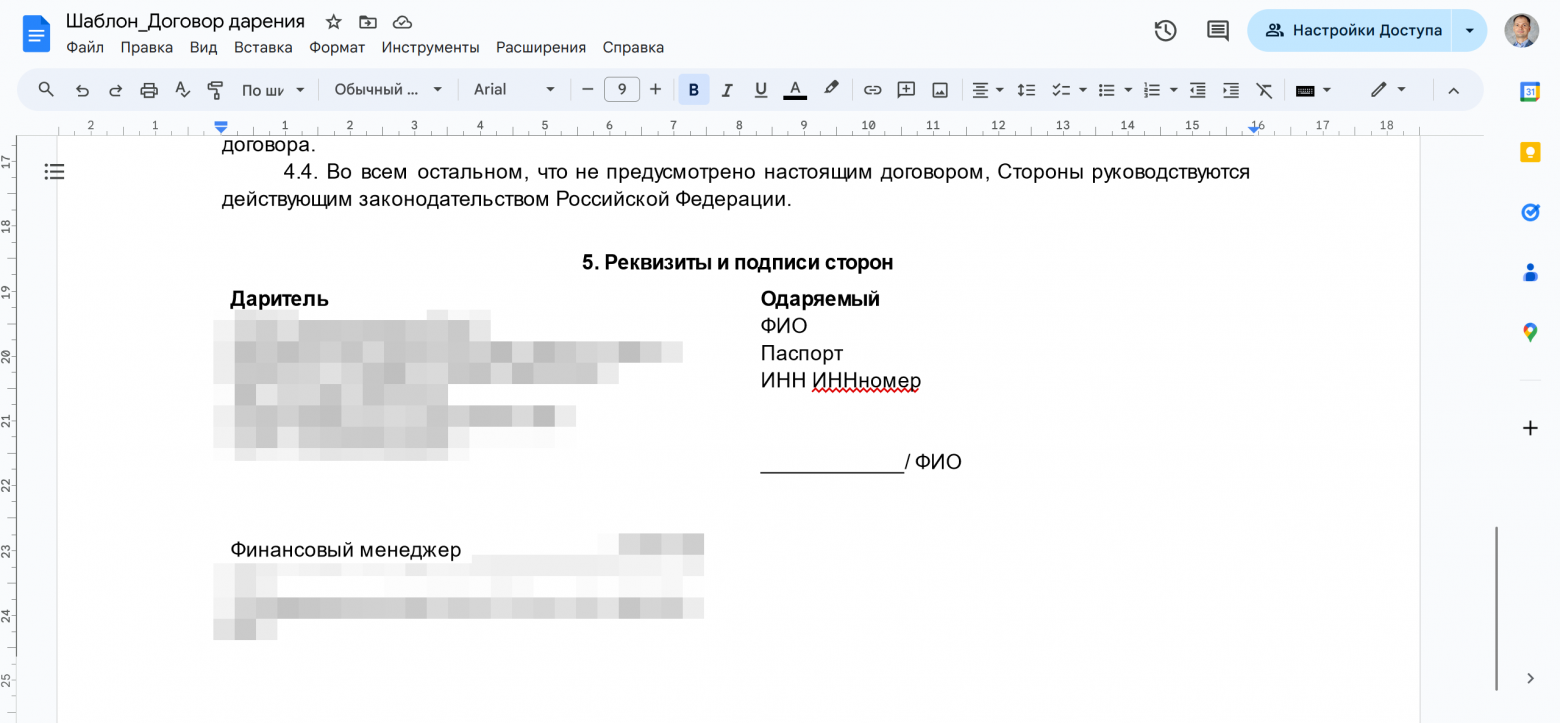This screenshot has width=1560, height=723.
Task: Open the Вид menu
Action: pyautogui.click(x=204, y=47)
